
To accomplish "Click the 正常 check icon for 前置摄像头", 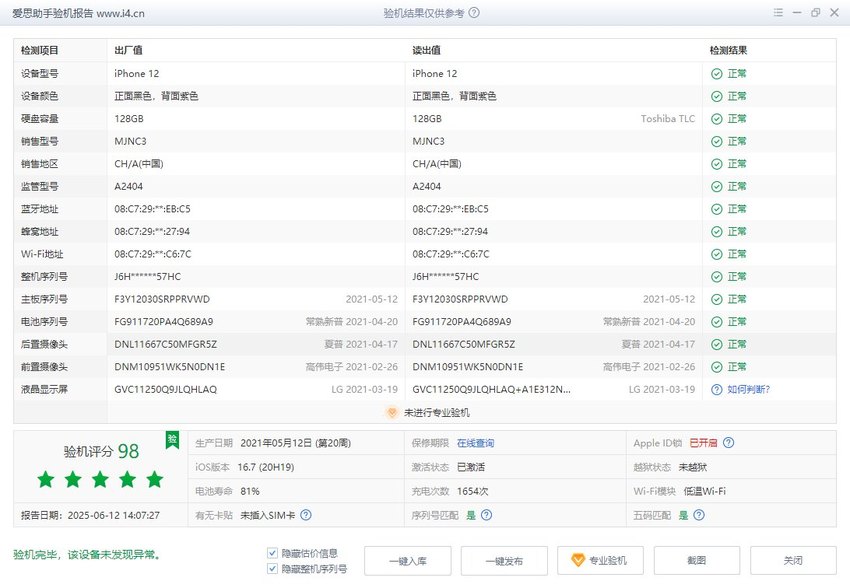I will [717, 367].
